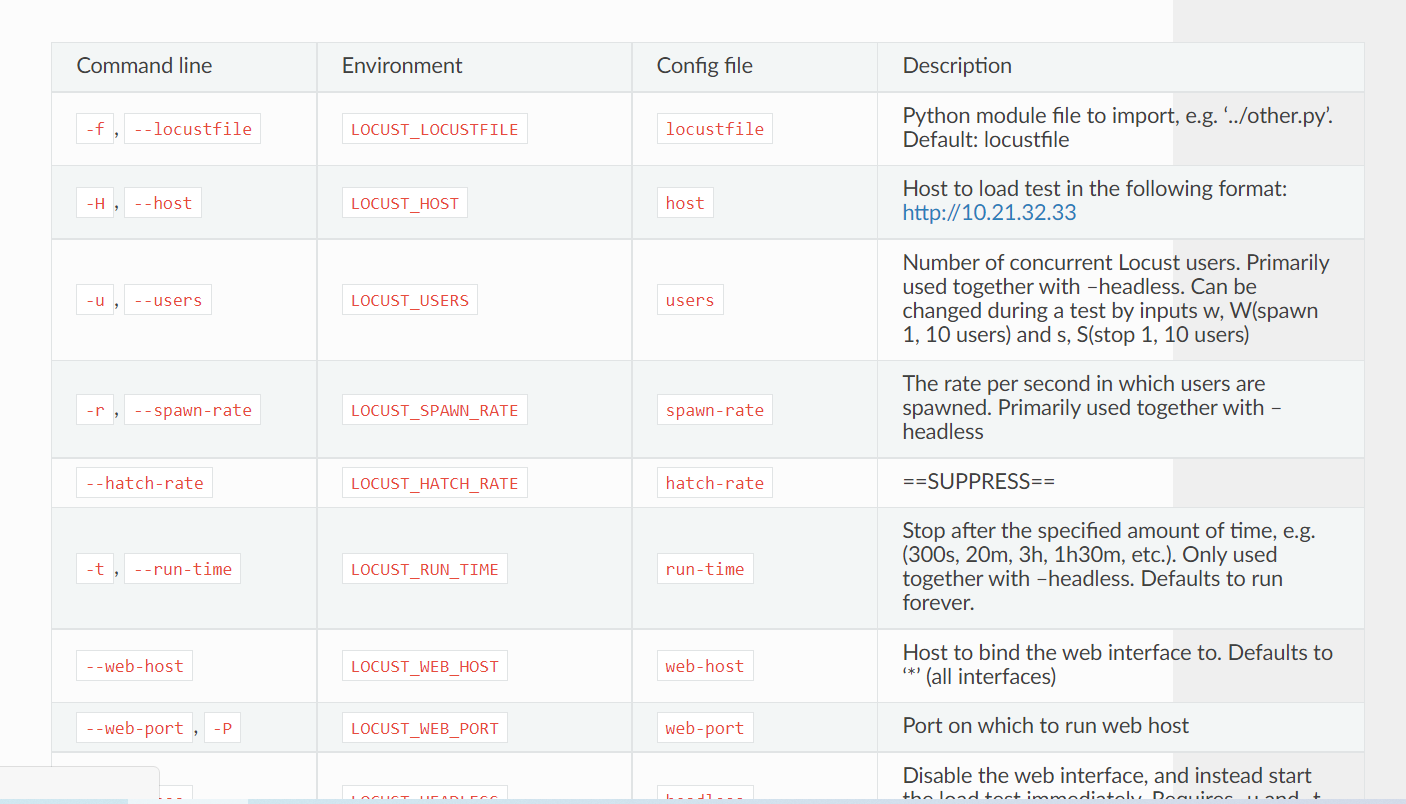Click the Description column header
This screenshot has width=1406, height=804.
click(957, 65)
